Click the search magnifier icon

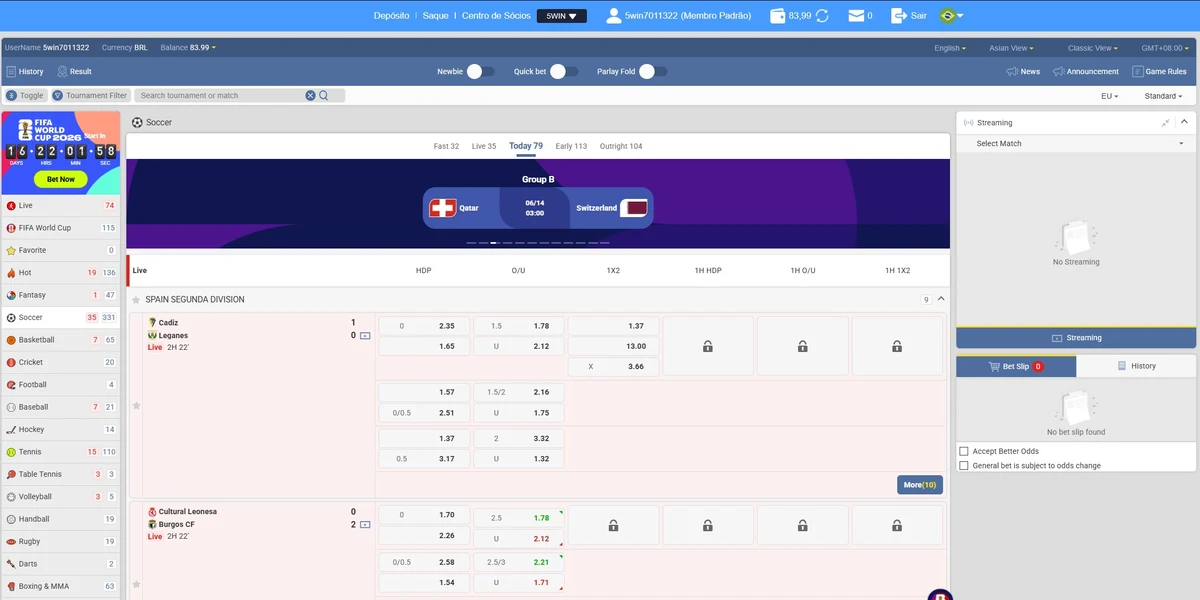click(325, 95)
